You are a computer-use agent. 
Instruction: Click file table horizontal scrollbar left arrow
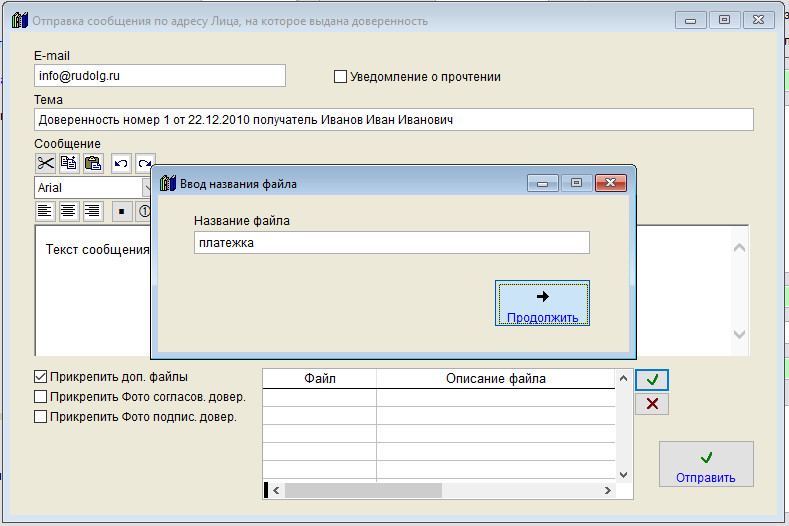coord(276,490)
